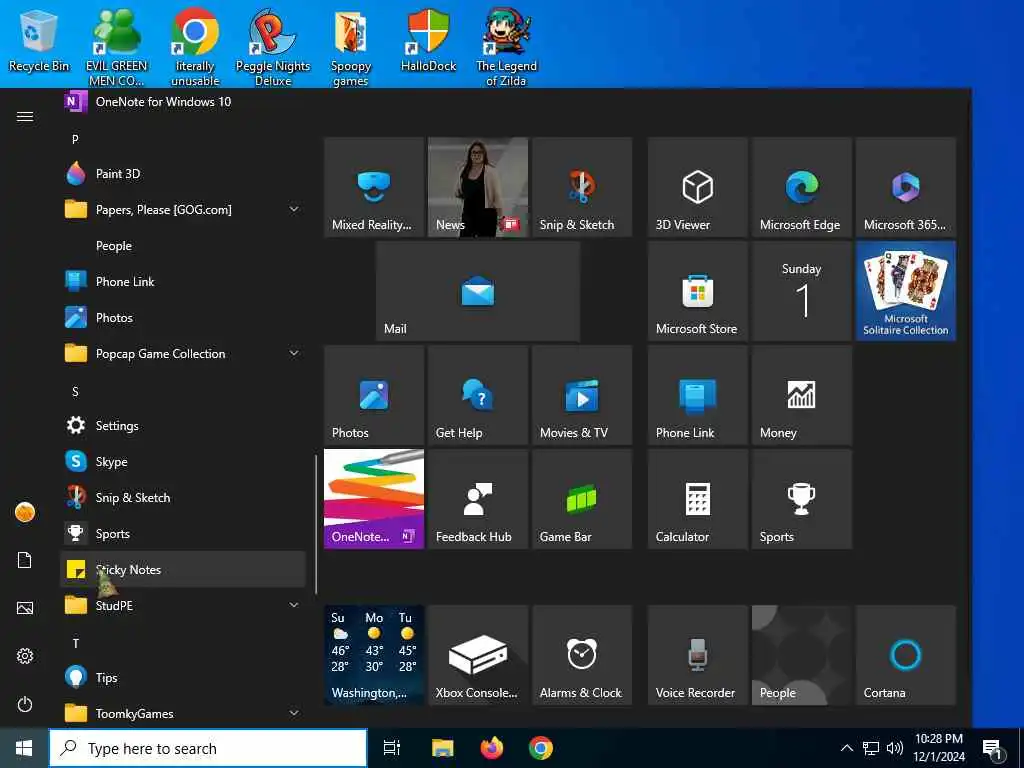1024x768 pixels.
Task: Open the Power options button
Action: pos(25,704)
